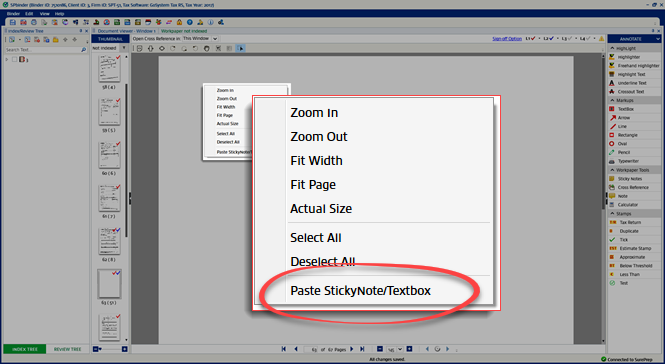Click the search magnifier in Search Text box
This screenshot has width=665, height=364.
(x=84, y=50)
